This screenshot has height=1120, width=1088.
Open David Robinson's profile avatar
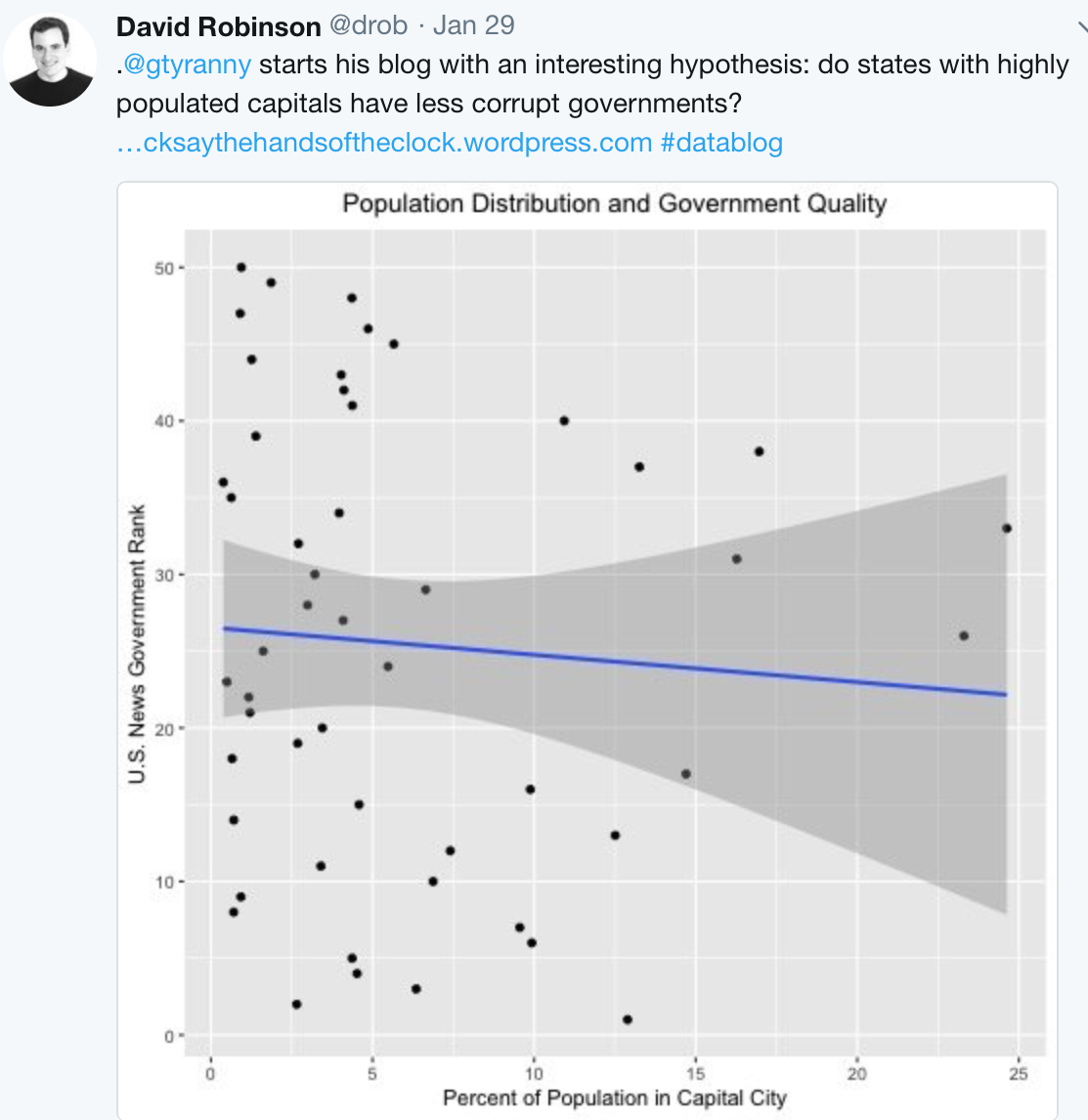point(50,61)
